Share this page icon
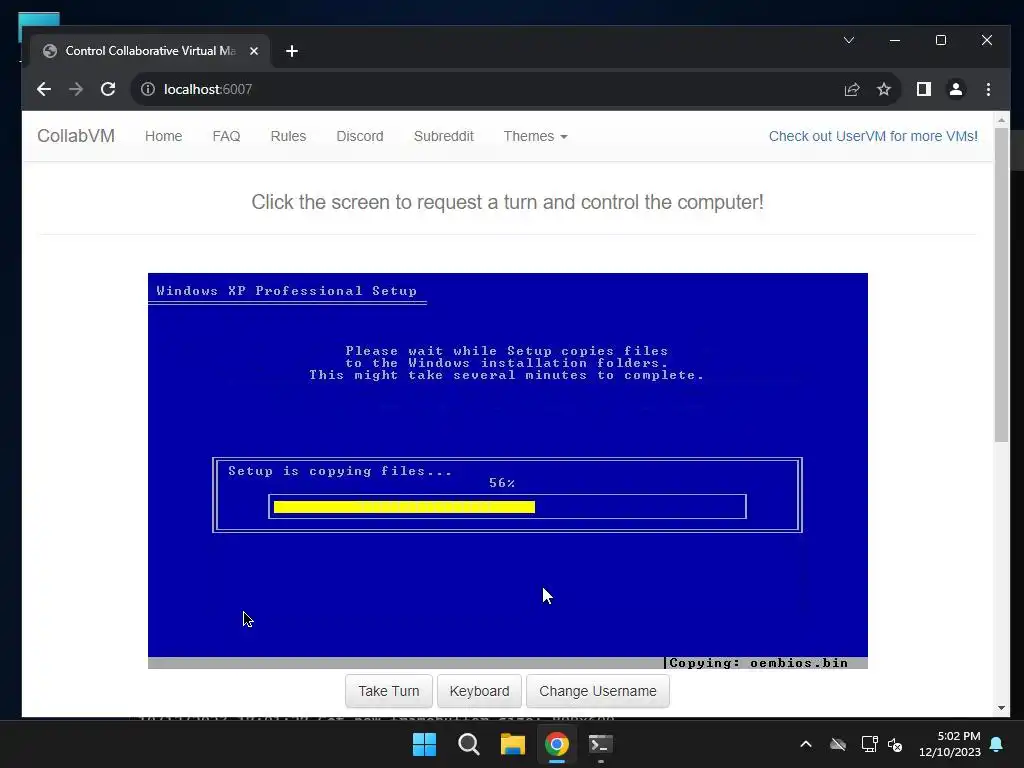 point(852,89)
